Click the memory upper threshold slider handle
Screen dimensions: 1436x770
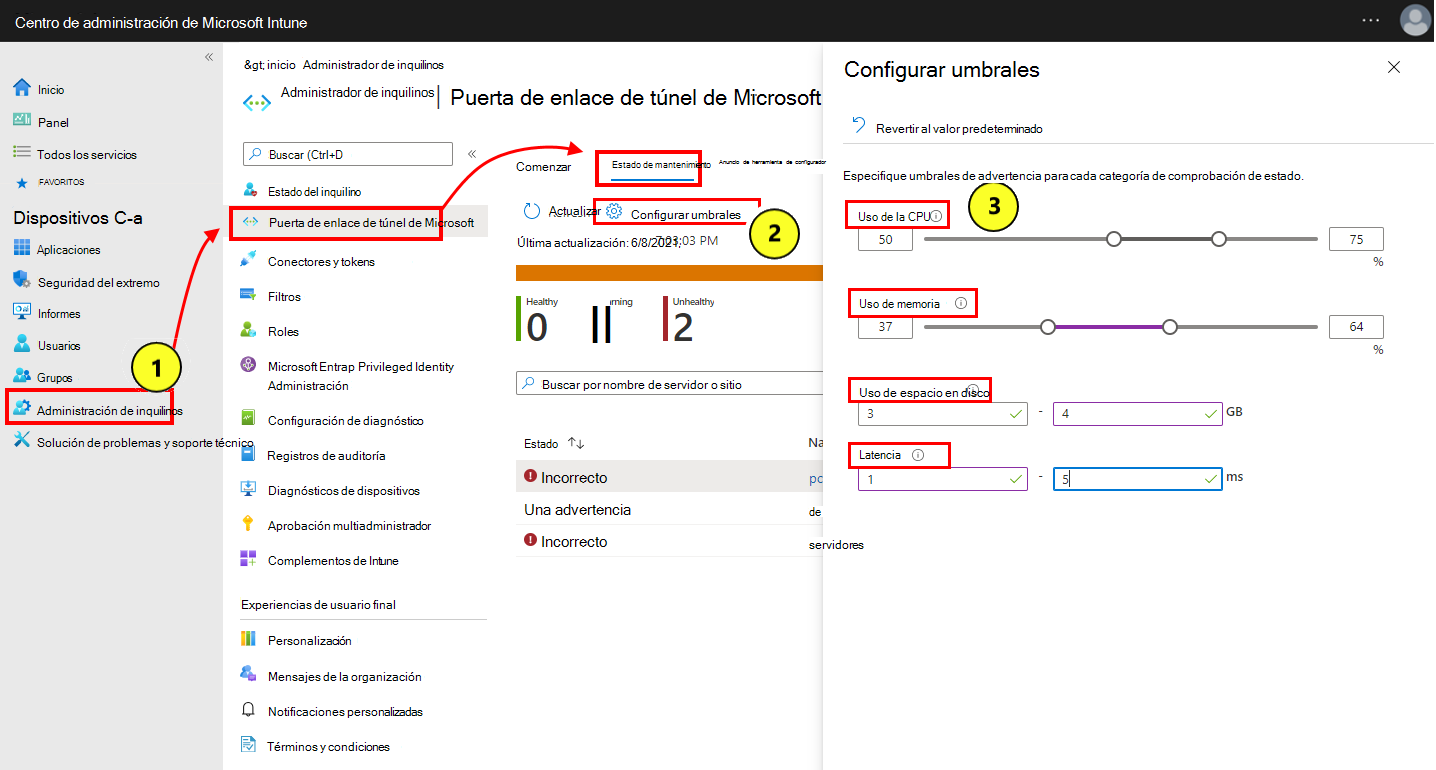click(1170, 327)
